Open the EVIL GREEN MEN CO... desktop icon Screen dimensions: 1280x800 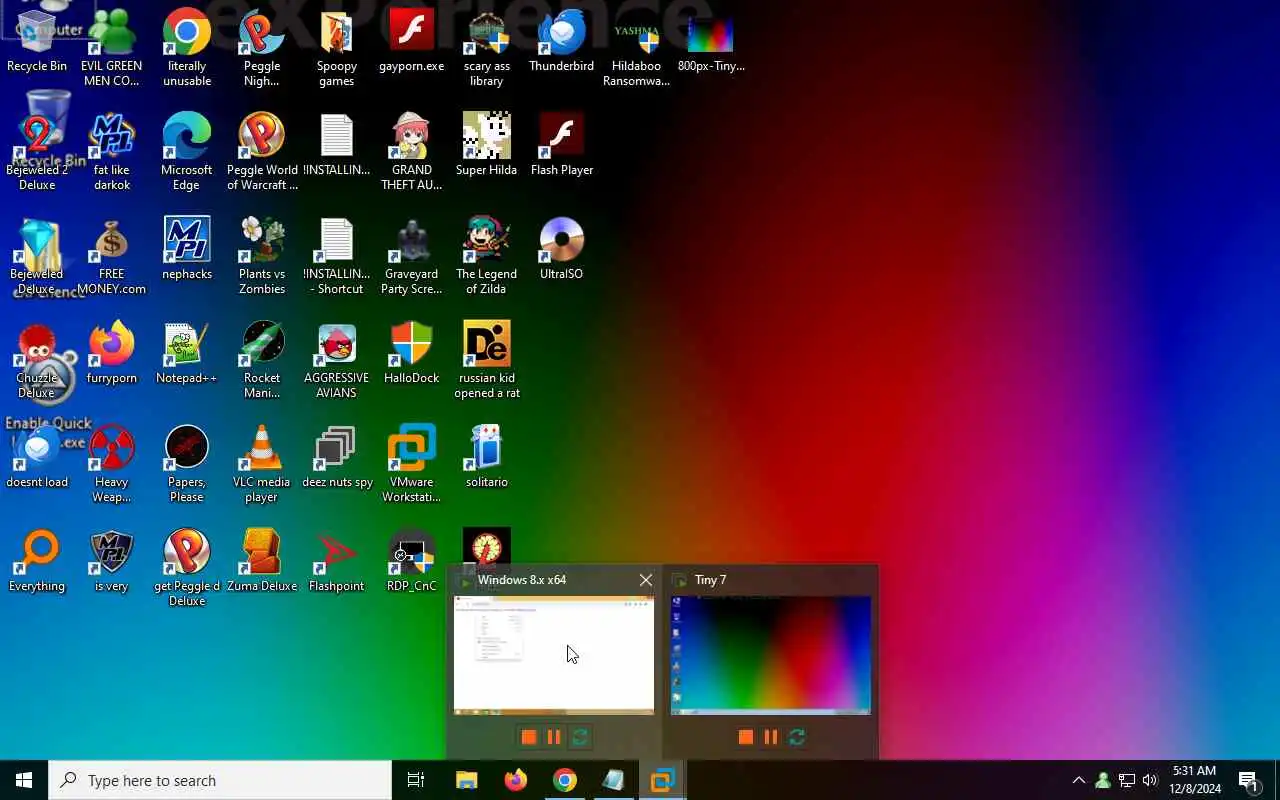tap(111, 48)
